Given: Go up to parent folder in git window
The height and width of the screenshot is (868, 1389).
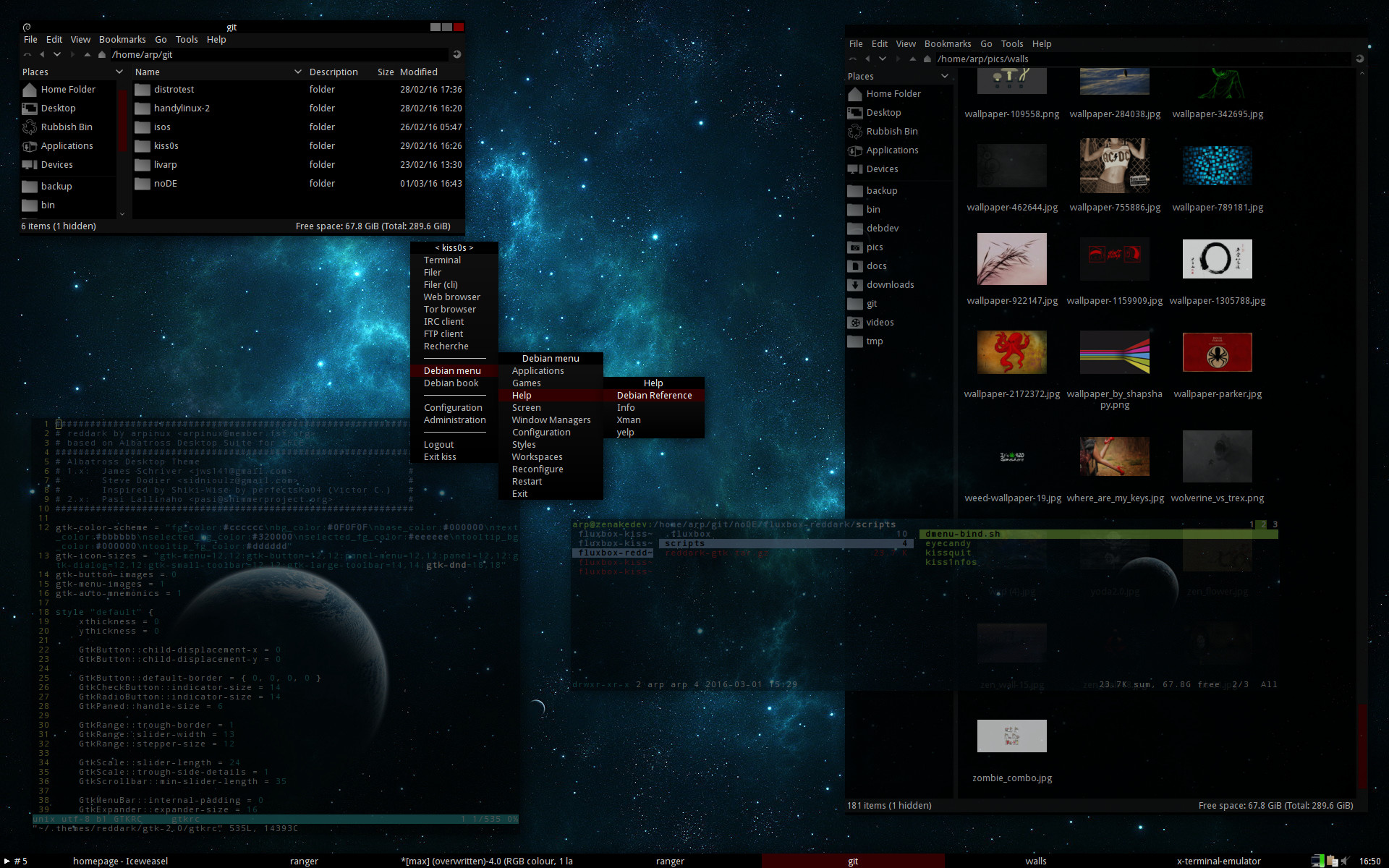Looking at the screenshot, I should [x=88, y=54].
